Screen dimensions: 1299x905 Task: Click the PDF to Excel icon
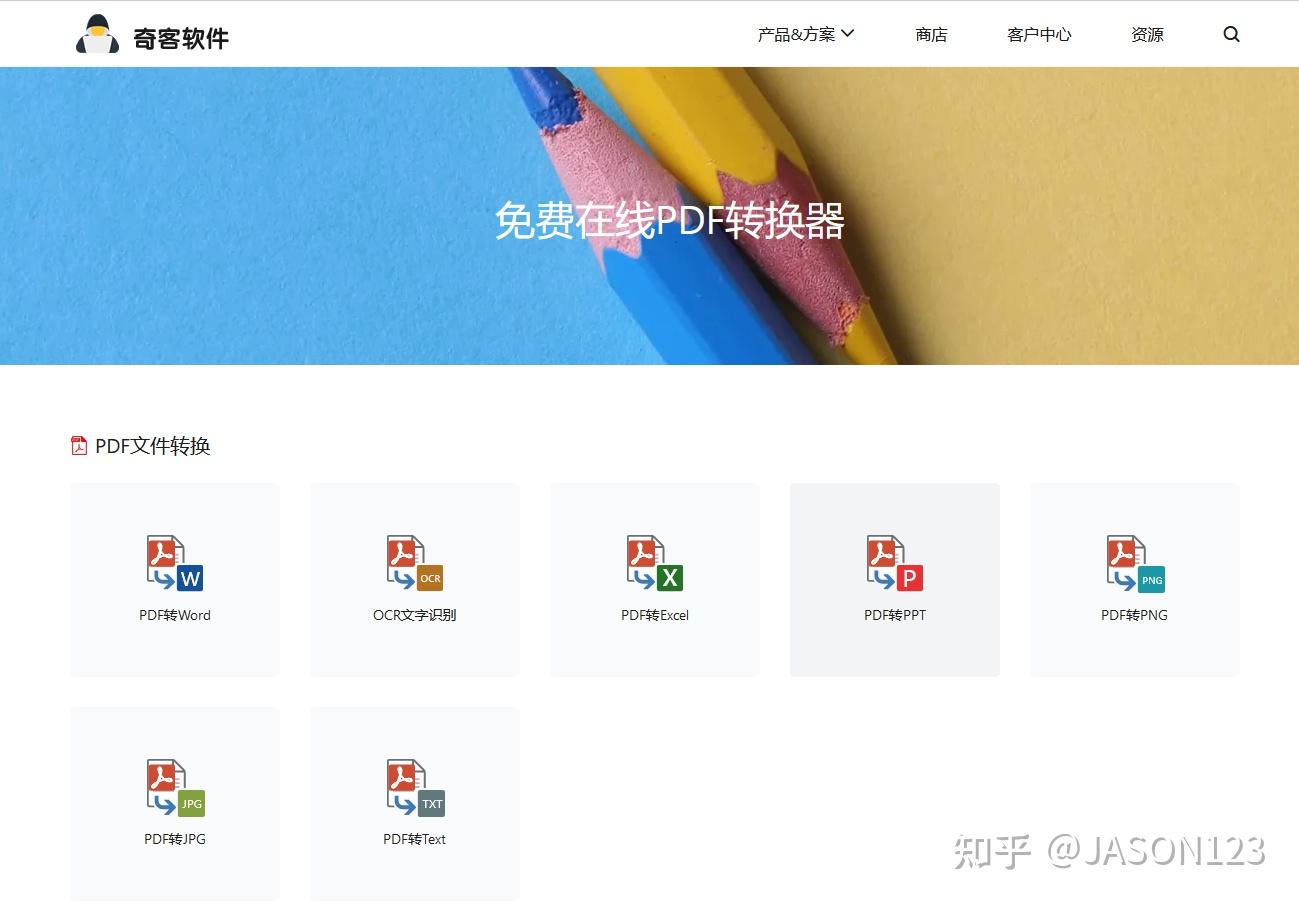[655, 563]
